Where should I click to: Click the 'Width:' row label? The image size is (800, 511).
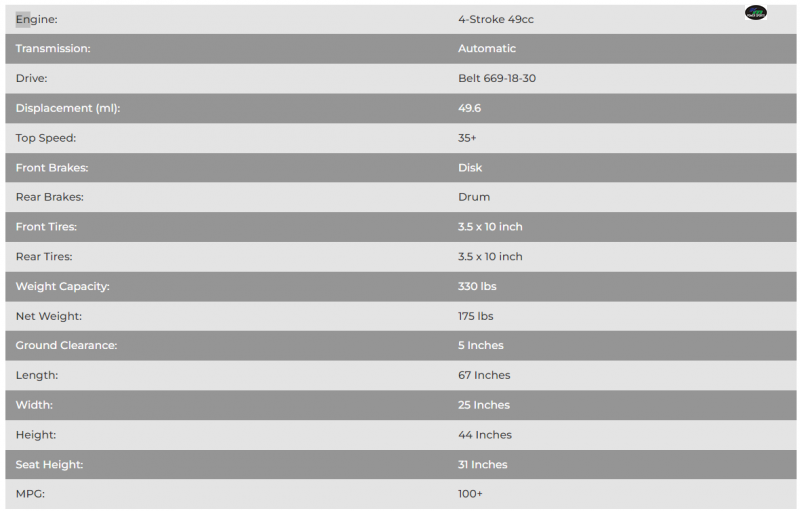[34, 405]
